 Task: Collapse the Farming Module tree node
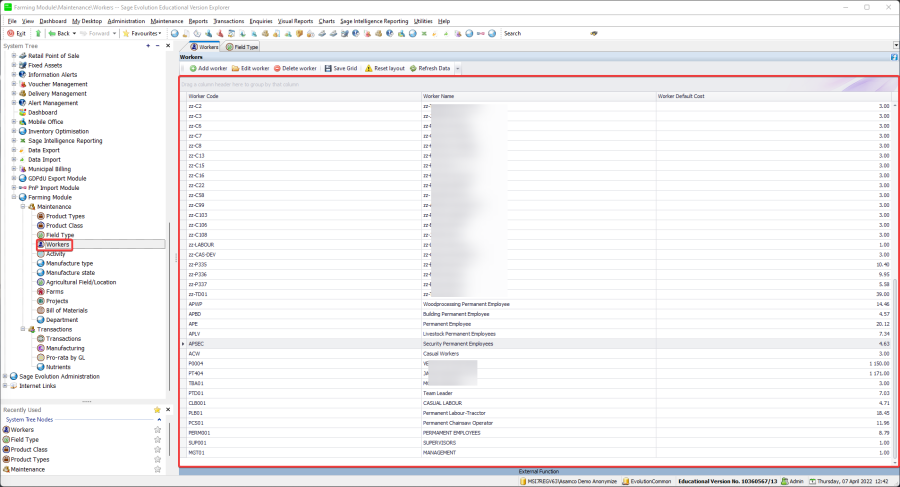14,197
